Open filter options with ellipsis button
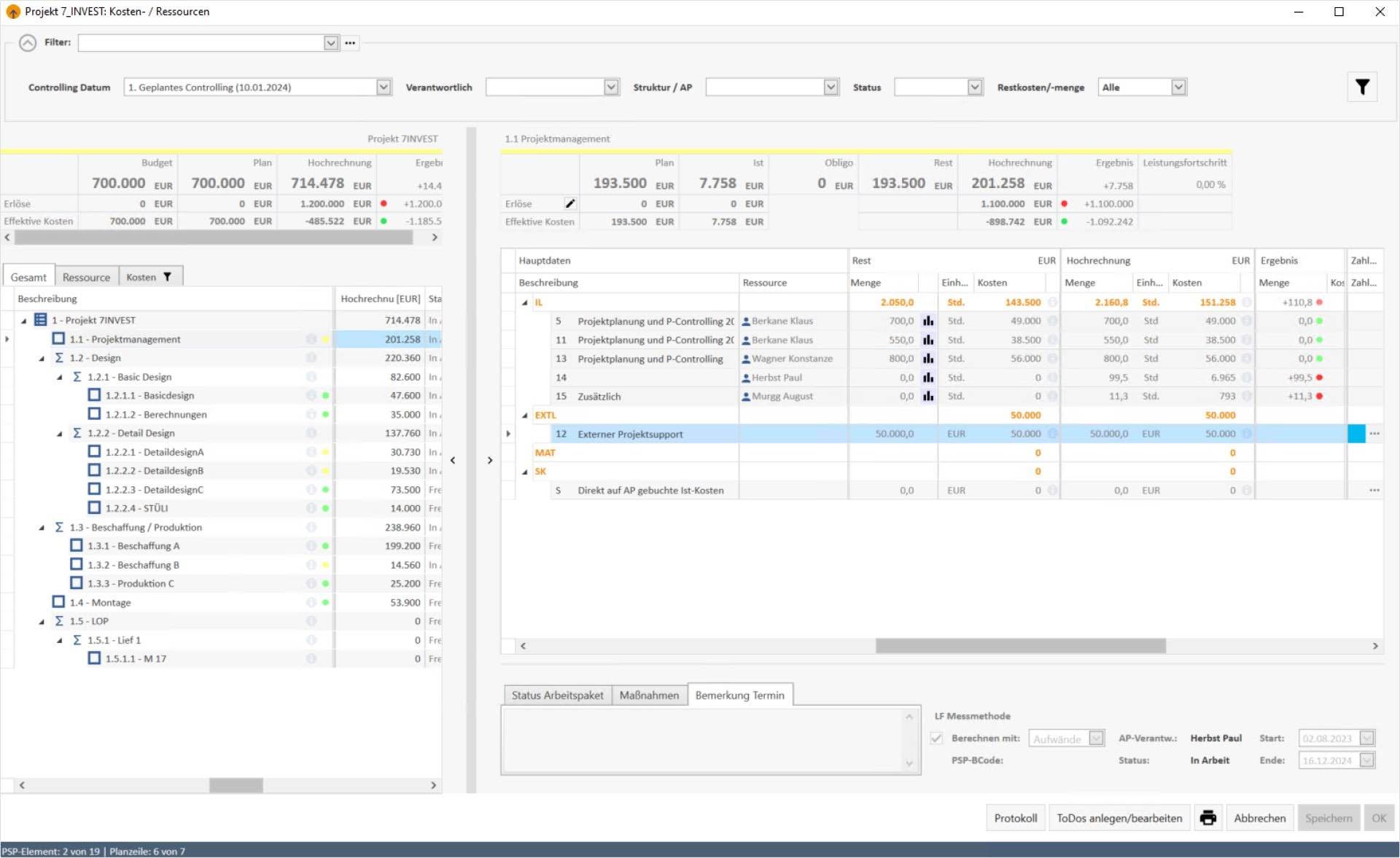1400x858 pixels. click(350, 43)
